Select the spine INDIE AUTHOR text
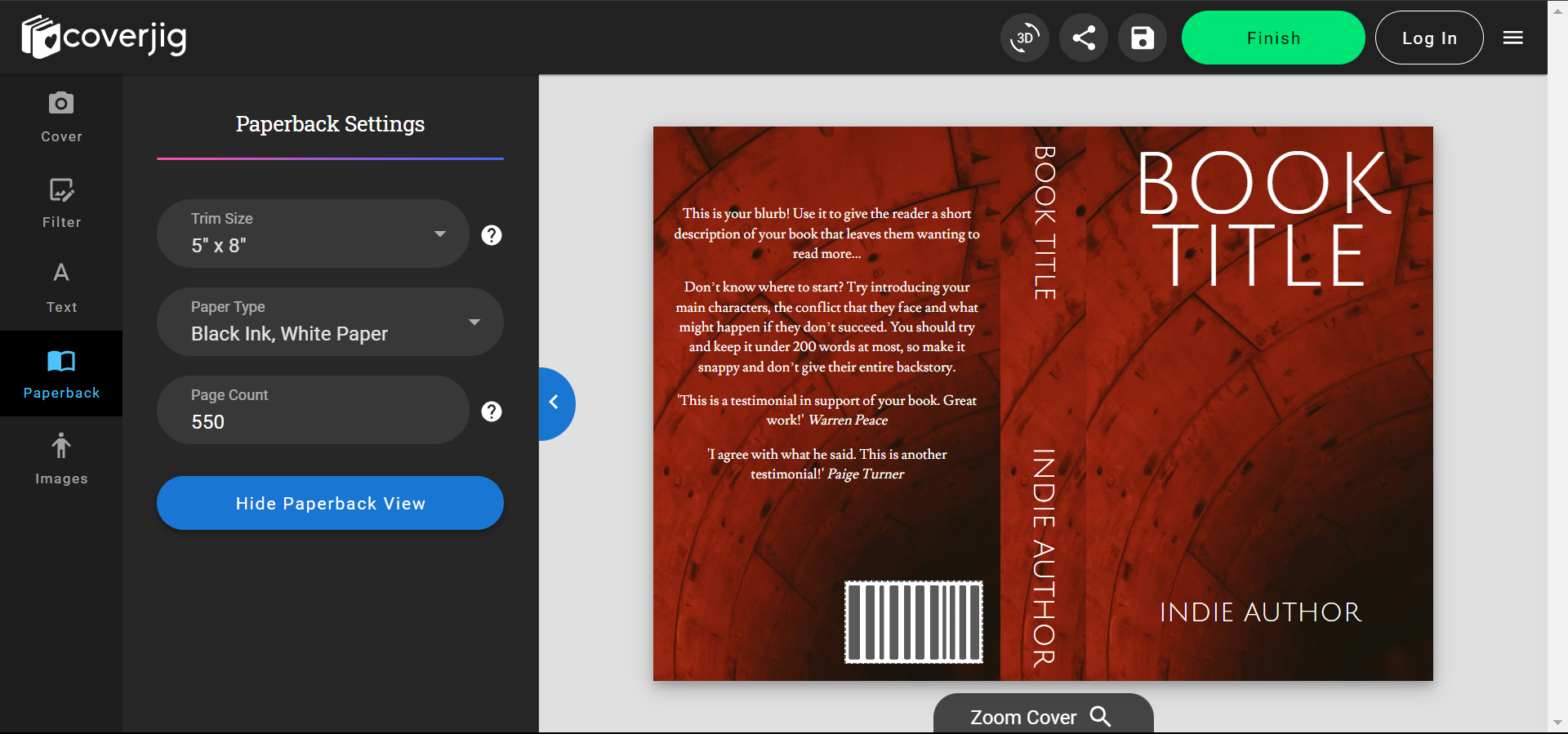Image resolution: width=1568 pixels, height=734 pixels. pyautogui.click(x=1044, y=558)
